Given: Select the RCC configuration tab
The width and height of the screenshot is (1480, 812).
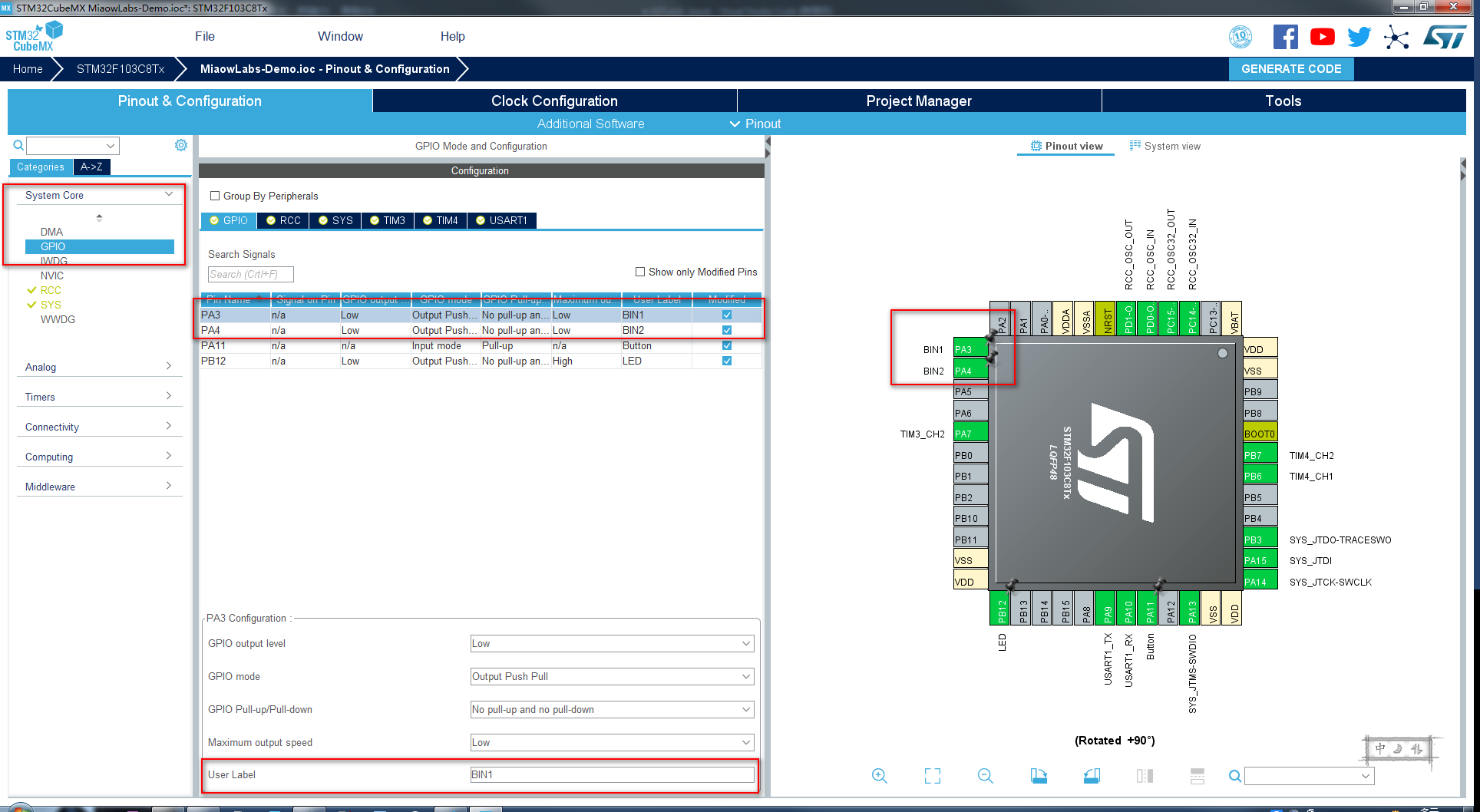Looking at the screenshot, I should click(x=282, y=220).
